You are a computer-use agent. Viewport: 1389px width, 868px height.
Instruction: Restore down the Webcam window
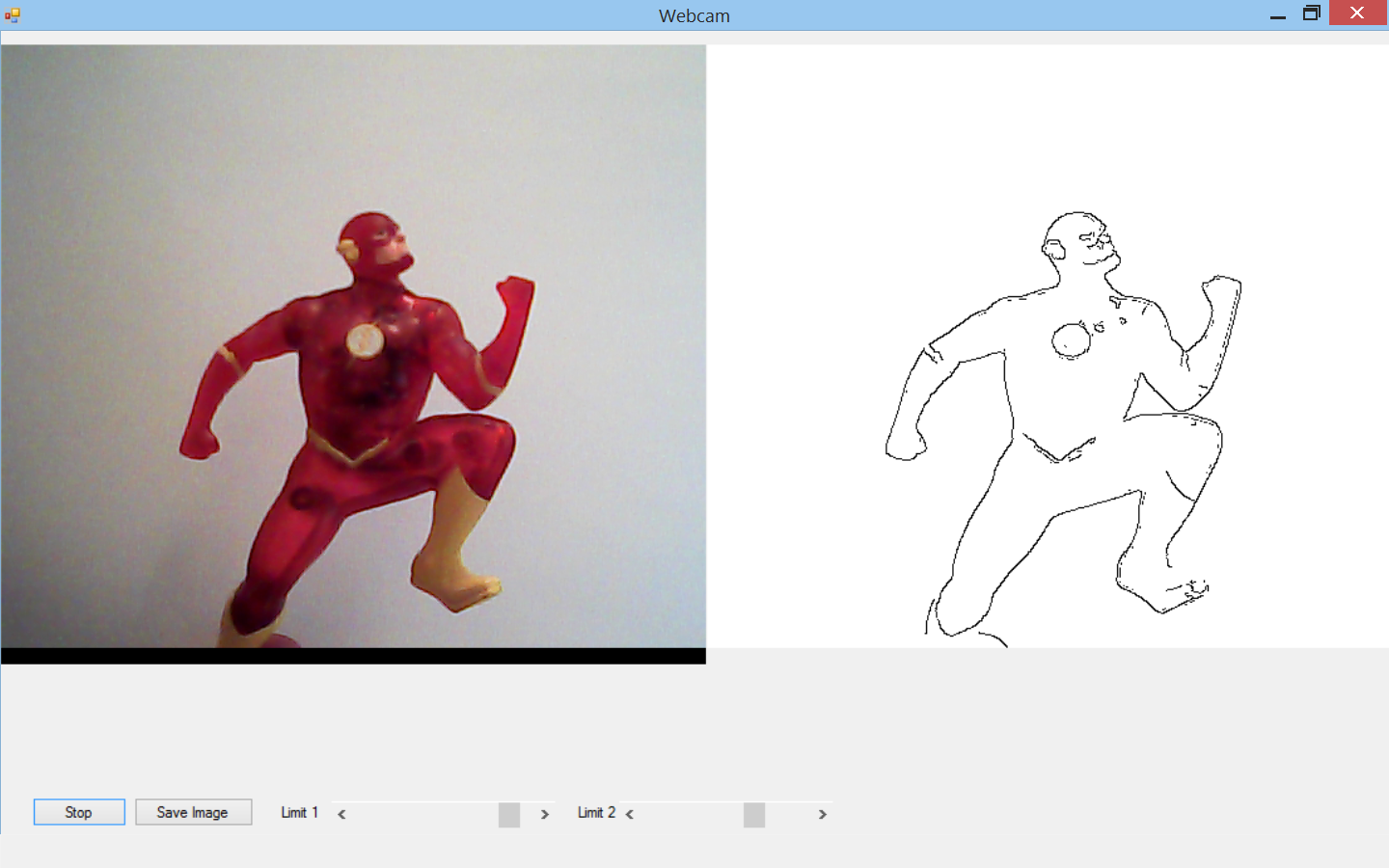pyautogui.click(x=1311, y=14)
